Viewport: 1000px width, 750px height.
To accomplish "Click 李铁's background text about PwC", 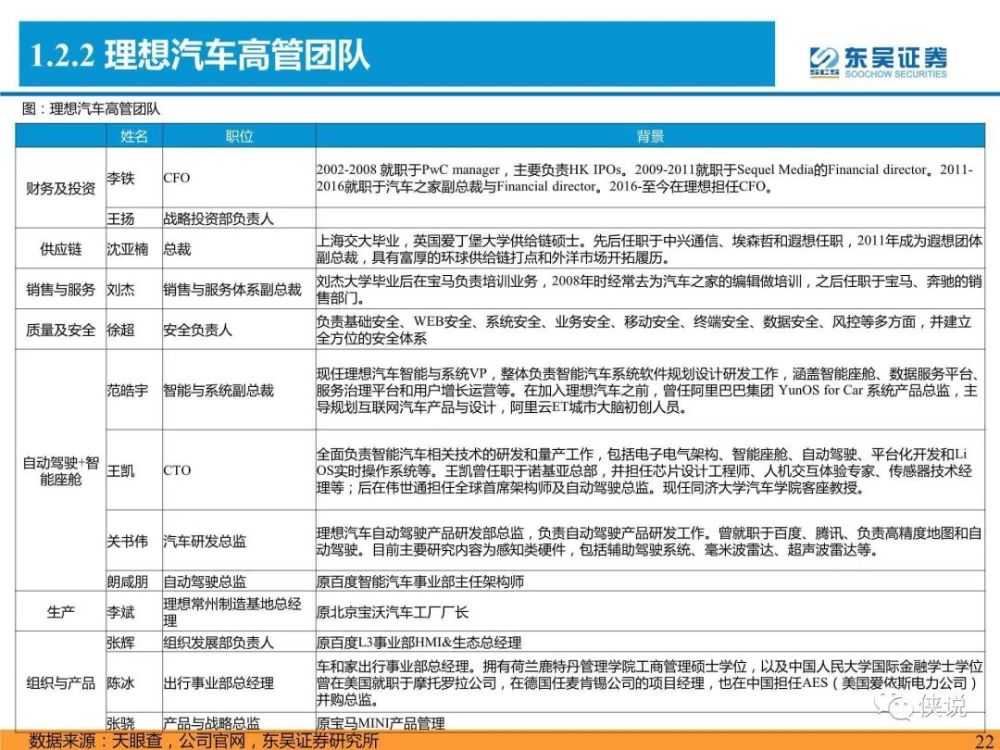I will pos(645,178).
